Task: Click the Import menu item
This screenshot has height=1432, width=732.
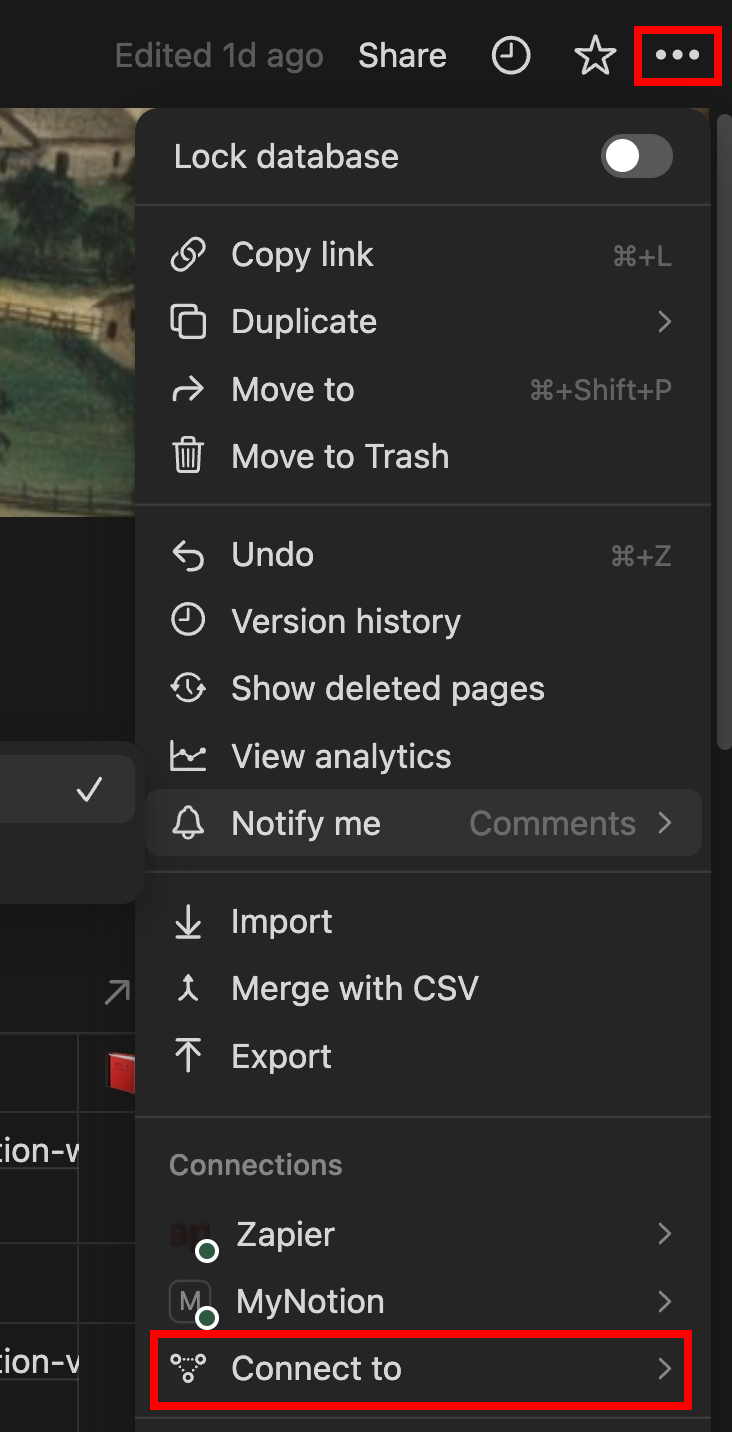Action: (x=281, y=921)
